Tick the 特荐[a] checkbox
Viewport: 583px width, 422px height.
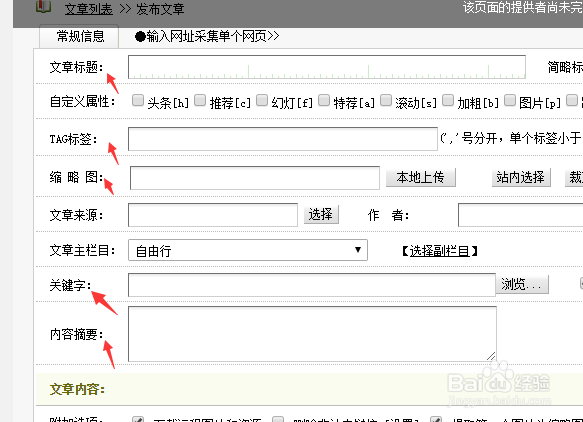tap(324, 100)
